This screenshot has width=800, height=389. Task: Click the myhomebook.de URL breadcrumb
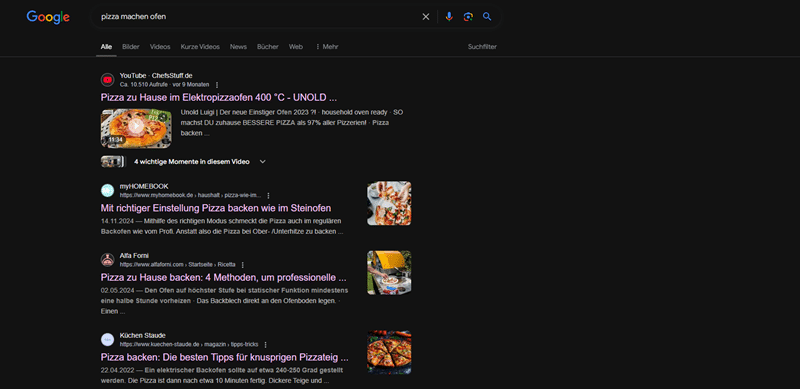pos(190,196)
